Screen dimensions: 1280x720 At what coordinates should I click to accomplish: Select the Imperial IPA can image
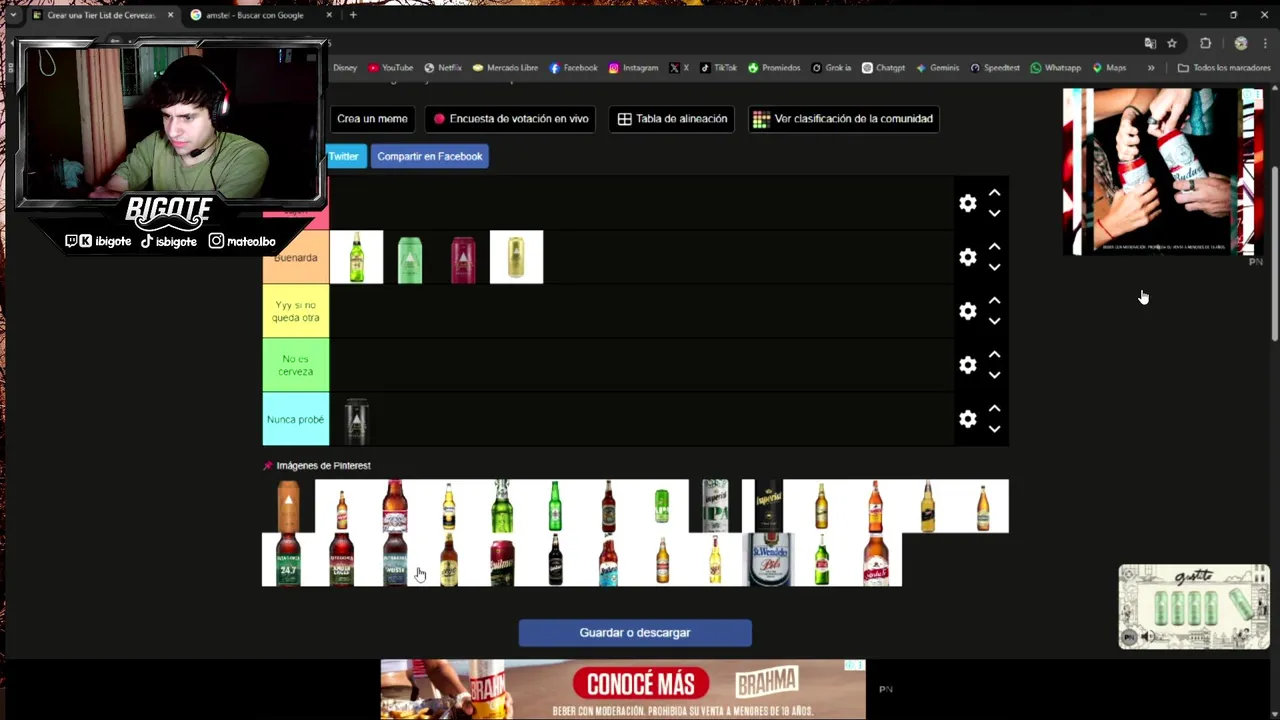click(x=715, y=506)
